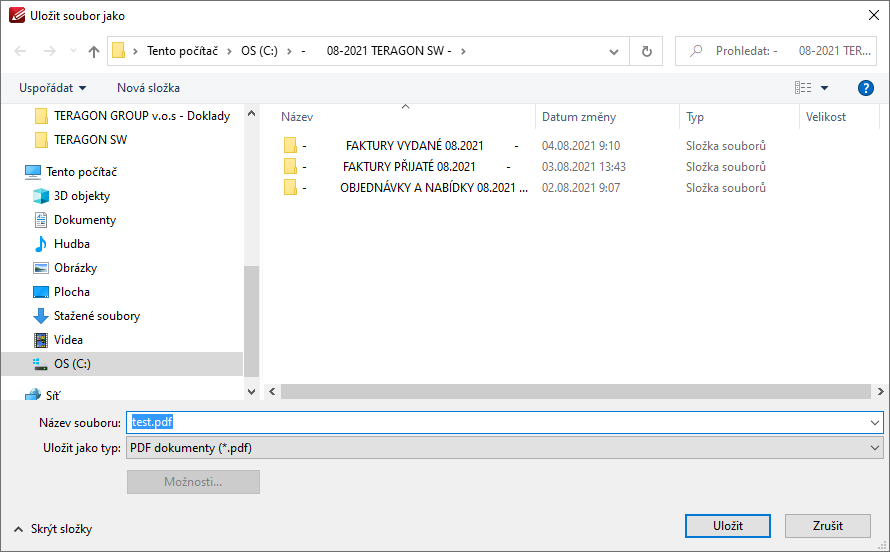Image resolution: width=890 pixels, height=552 pixels.
Task: Select folder 'OBJEDNÁVKY A NABÍDKY 08.2021'
Action: [434, 188]
